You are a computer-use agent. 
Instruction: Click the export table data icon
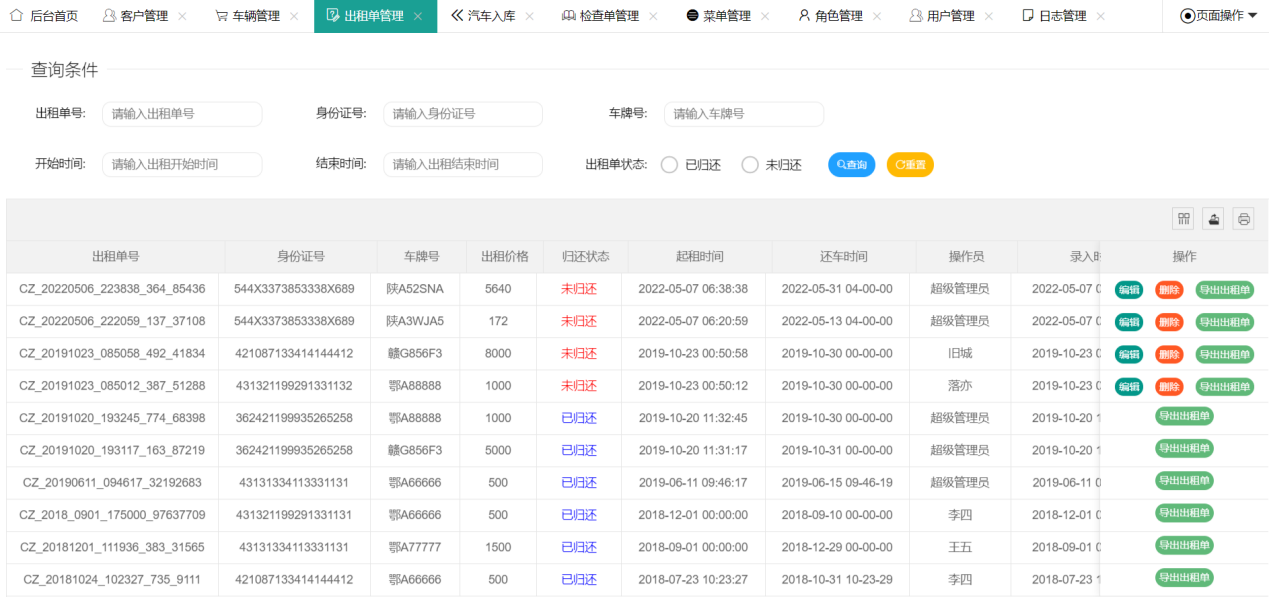point(1214,219)
